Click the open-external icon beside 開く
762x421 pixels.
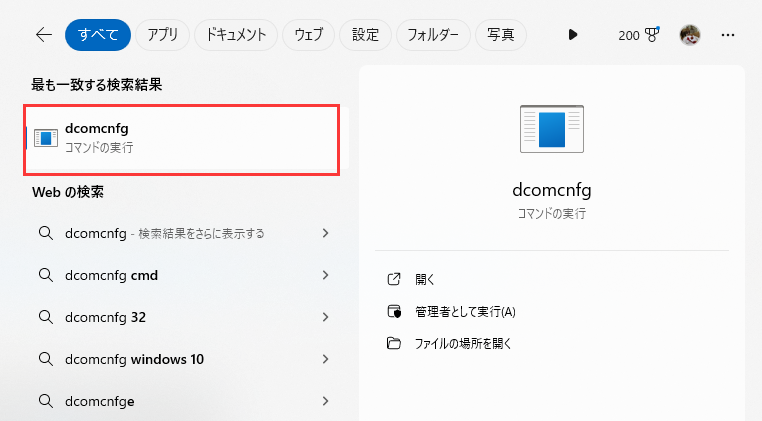[394, 279]
